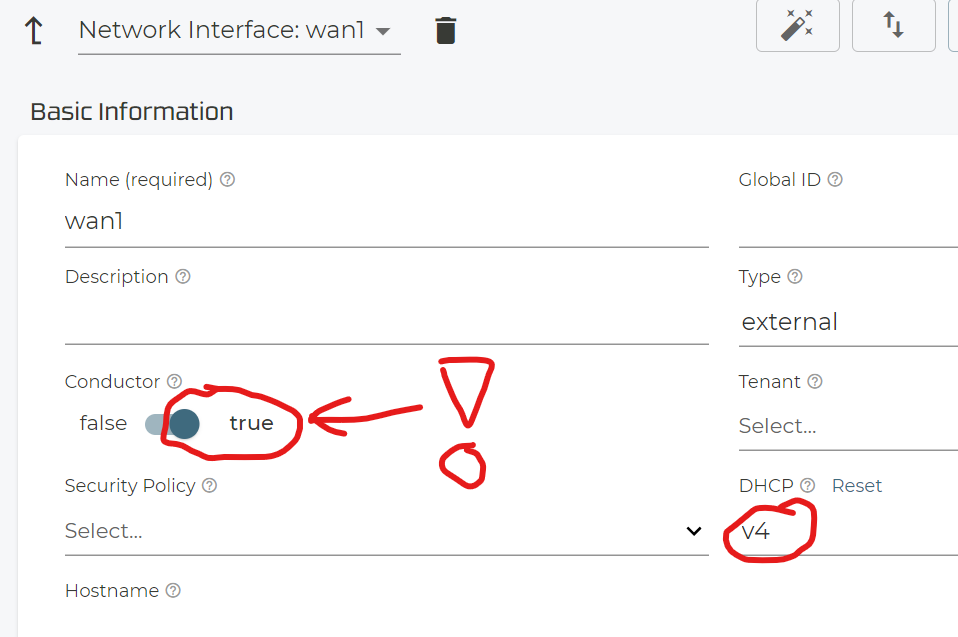958x637 pixels.
Task: Show help for Security Policy
Action: click(210, 486)
